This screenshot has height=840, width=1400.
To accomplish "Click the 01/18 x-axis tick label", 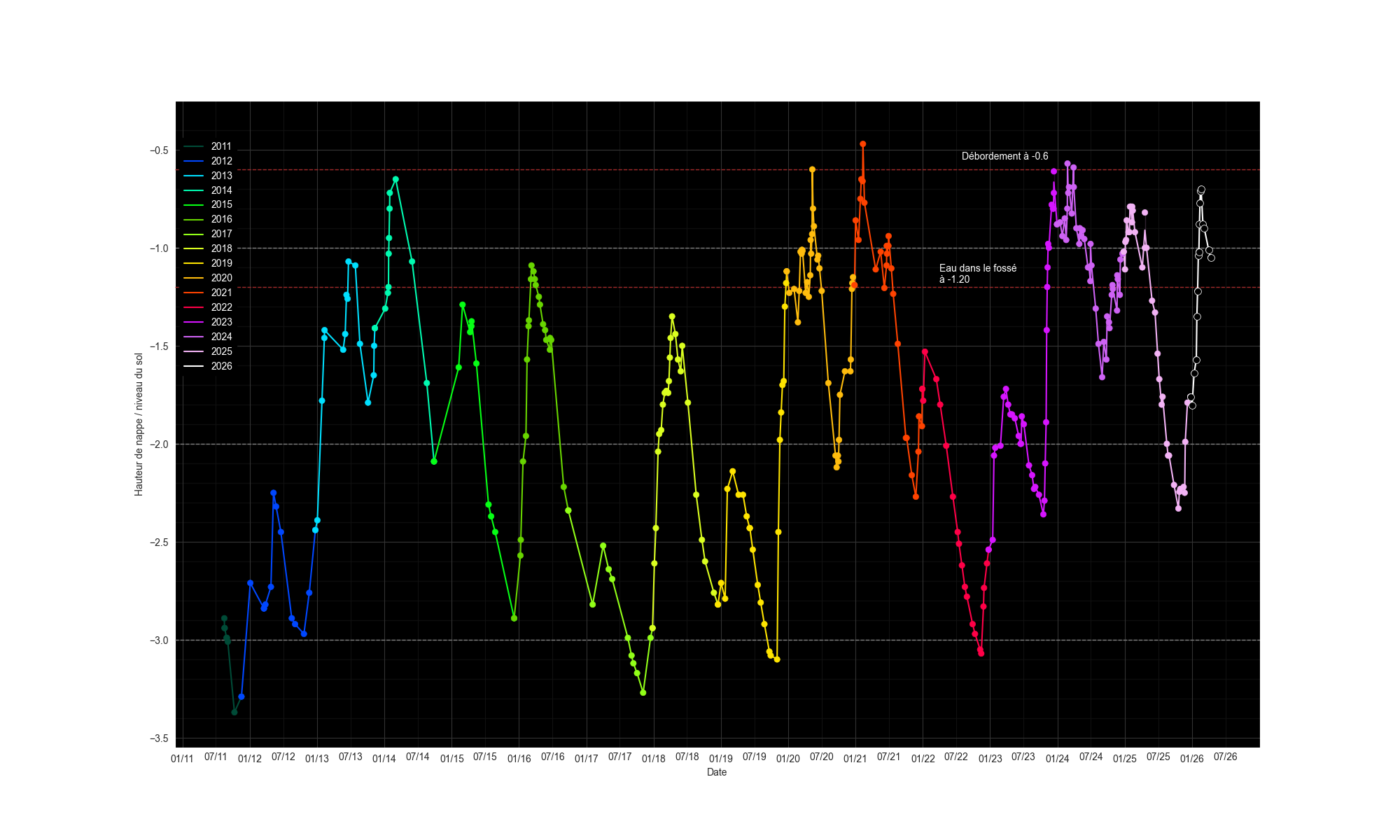I will click(x=653, y=758).
